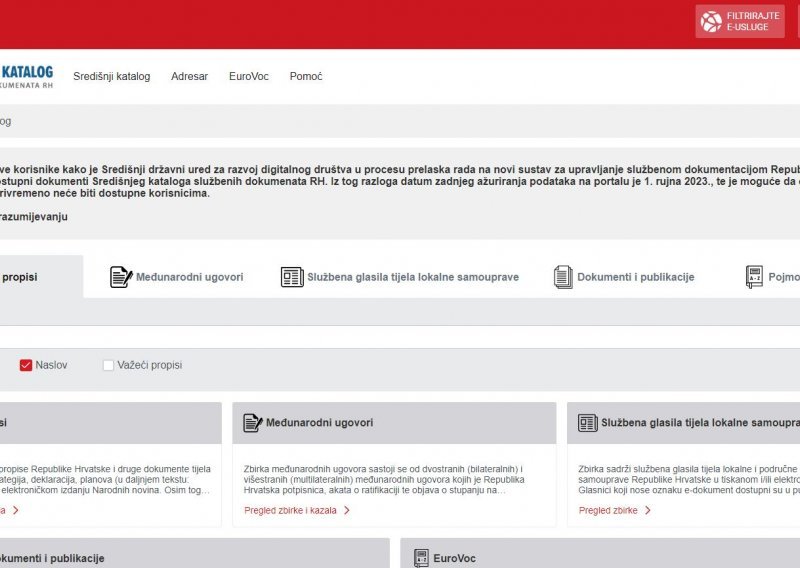
Task: Open the Pomoć menu item
Action: coord(306,76)
